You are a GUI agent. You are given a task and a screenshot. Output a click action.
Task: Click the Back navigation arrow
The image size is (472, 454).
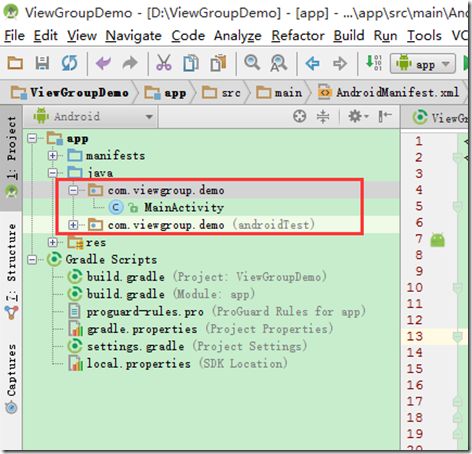pyautogui.click(x=312, y=63)
